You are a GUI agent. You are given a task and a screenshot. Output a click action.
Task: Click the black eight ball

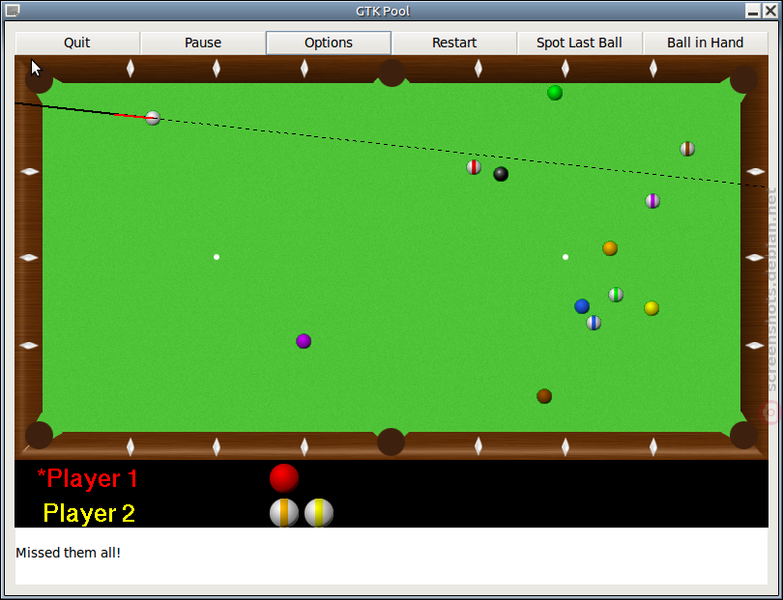[x=501, y=174]
